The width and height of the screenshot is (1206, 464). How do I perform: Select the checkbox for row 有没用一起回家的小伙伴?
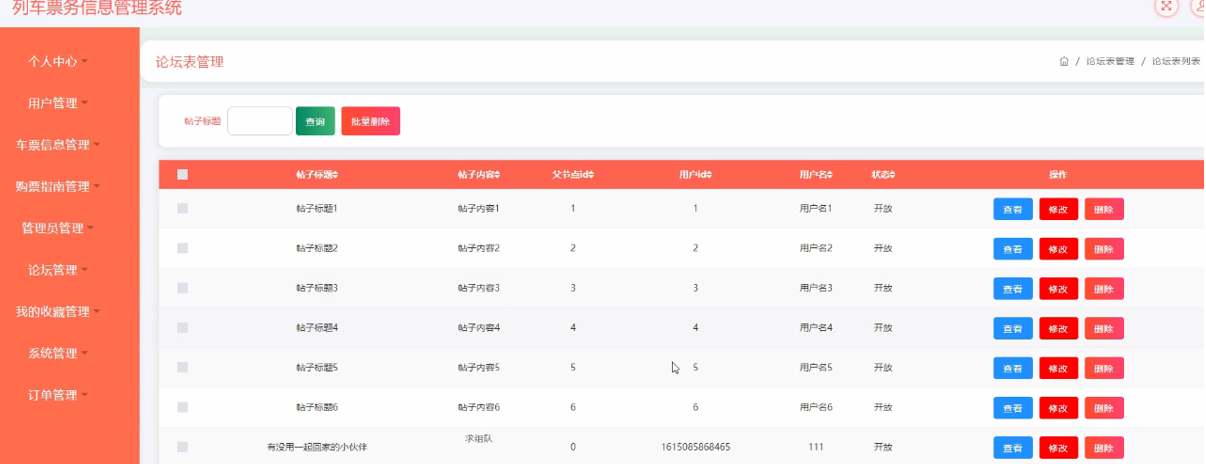click(x=182, y=447)
